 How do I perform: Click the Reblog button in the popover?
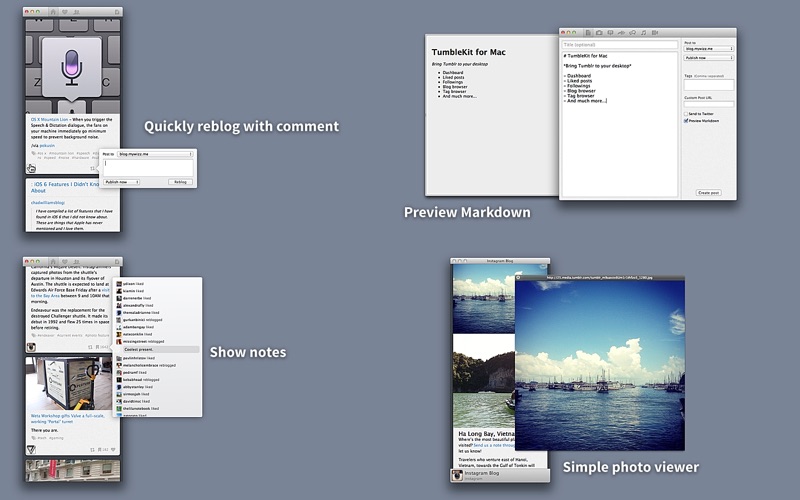click(181, 182)
